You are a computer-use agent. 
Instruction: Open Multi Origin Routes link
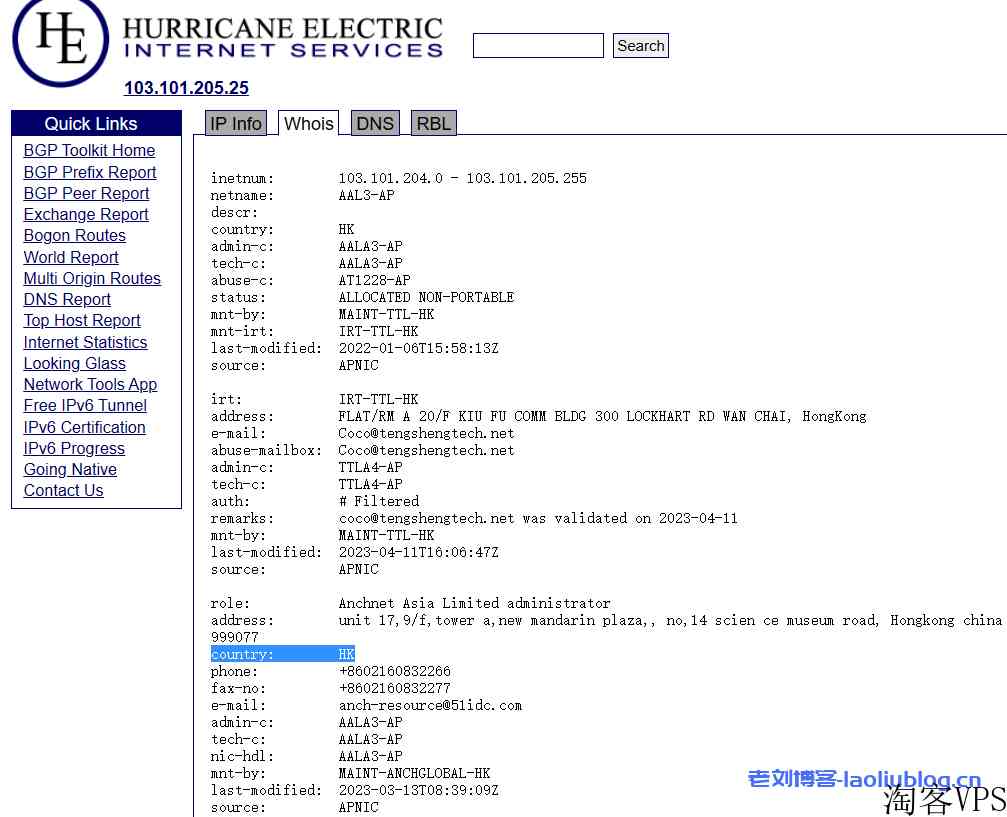tap(92, 278)
